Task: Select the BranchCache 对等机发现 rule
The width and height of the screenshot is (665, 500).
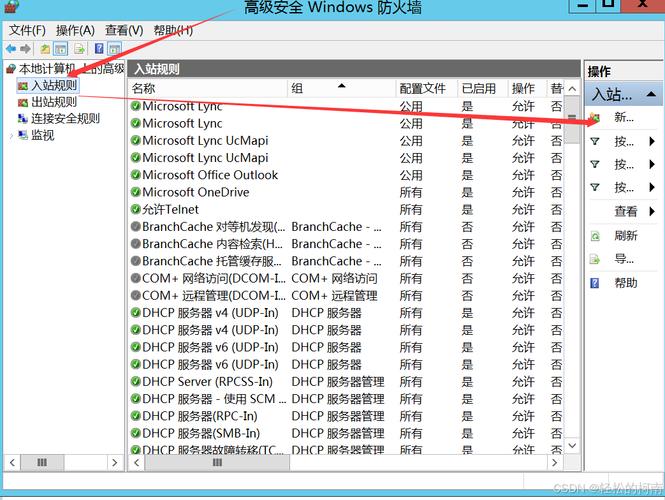Action: click(x=346, y=227)
